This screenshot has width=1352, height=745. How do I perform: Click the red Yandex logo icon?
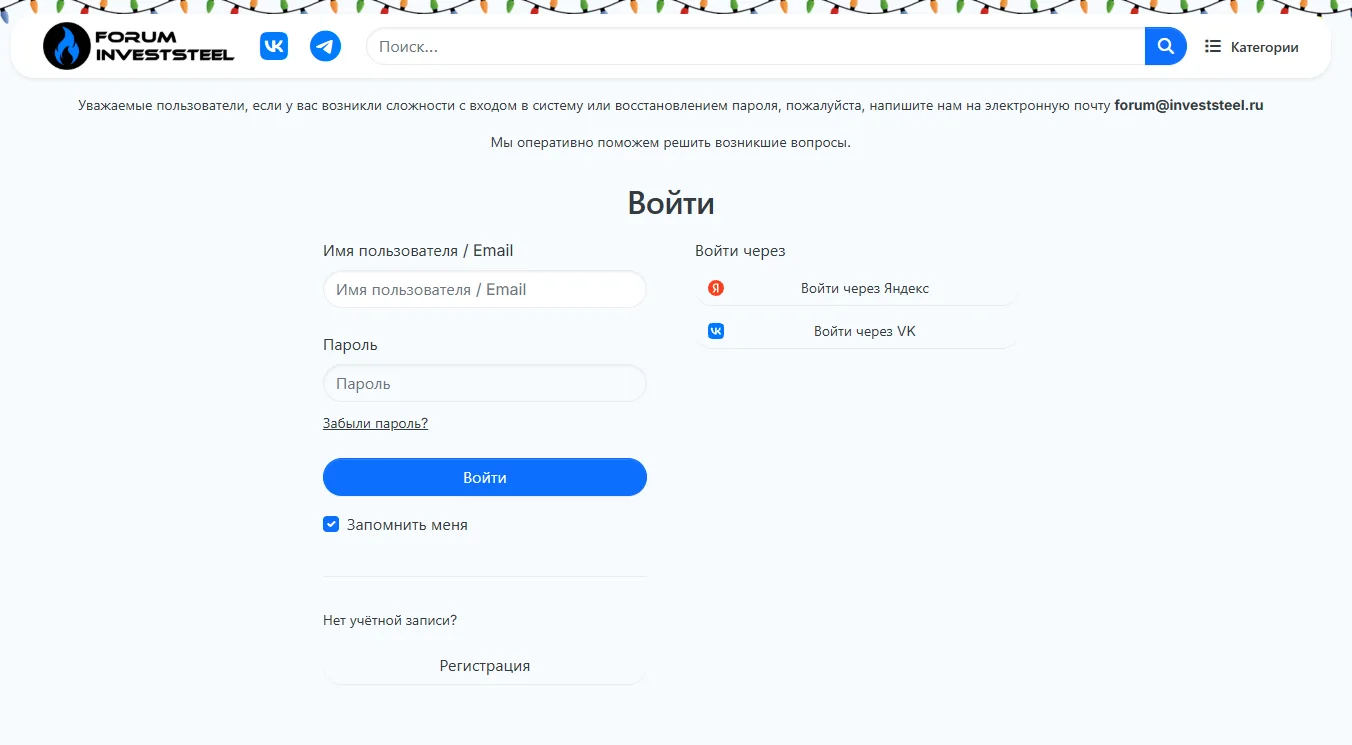pyautogui.click(x=716, y=288)
